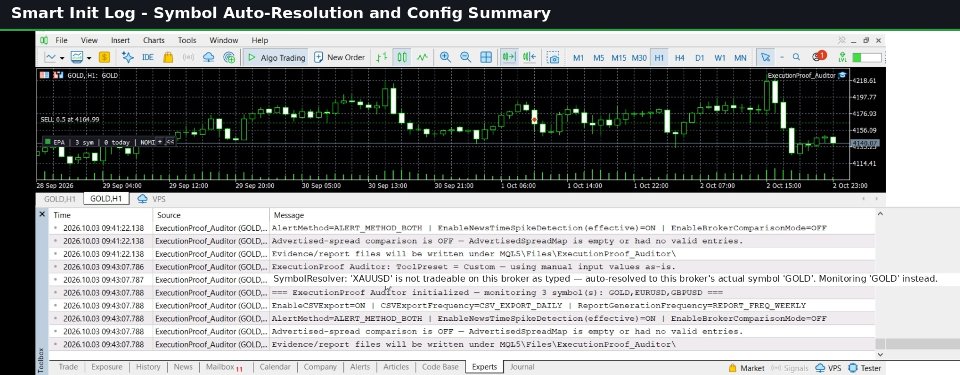The height and width of the screenshot is (375, 960).
Task: Zoom in on the chart
Action: [x=445, y=57]
